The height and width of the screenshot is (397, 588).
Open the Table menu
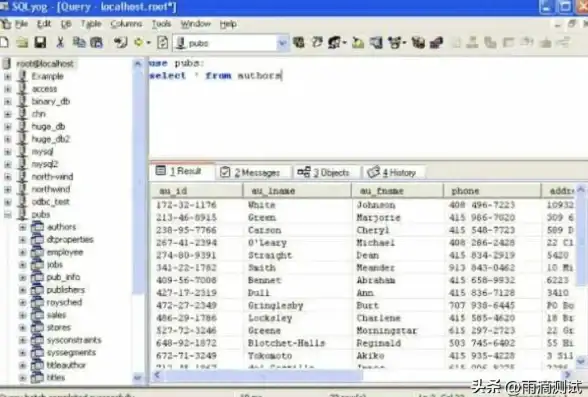click(x=91, y=24)
